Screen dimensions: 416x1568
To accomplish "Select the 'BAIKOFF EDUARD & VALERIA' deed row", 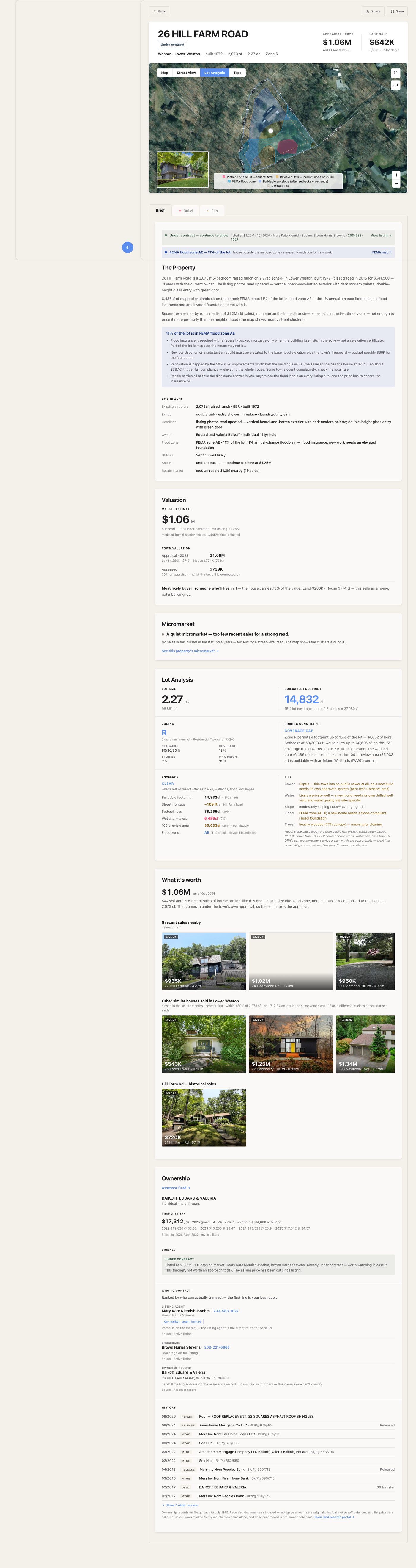I will click(278, 1487).
